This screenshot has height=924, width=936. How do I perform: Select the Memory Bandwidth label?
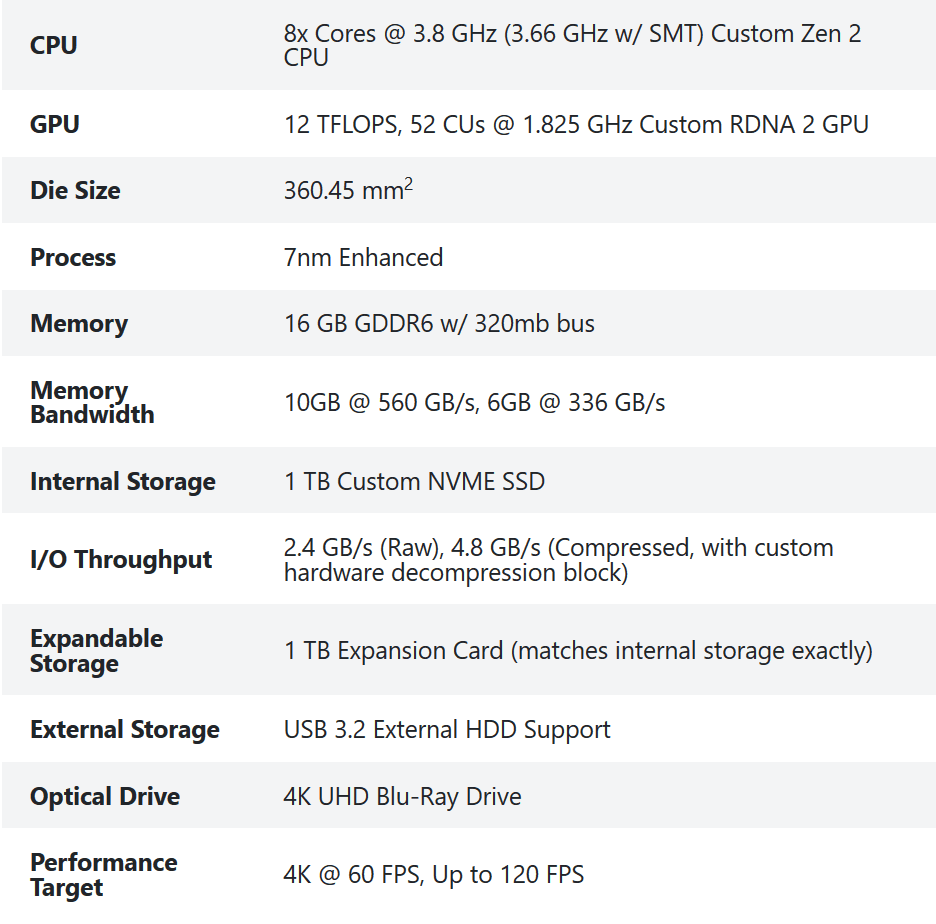click(92, 402)
